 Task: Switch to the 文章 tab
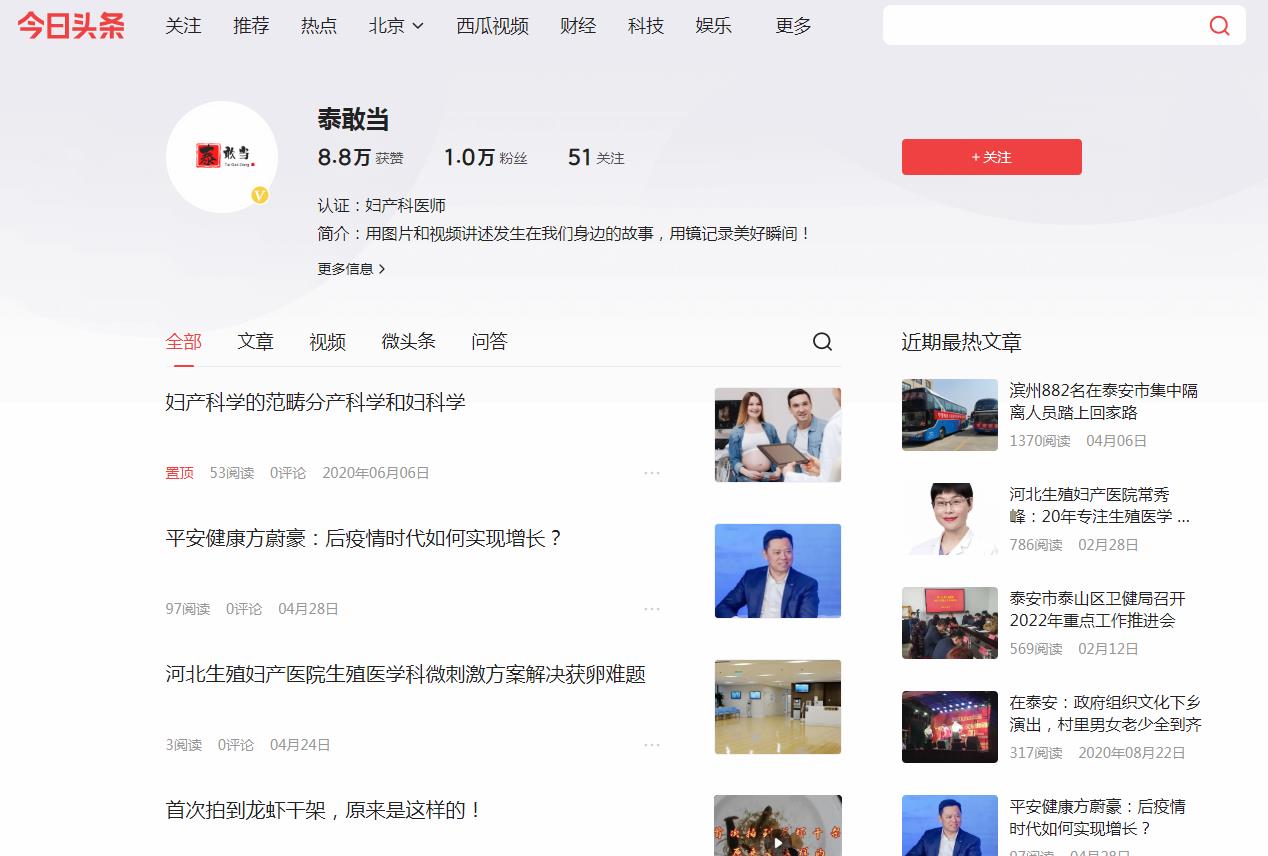click(x=255, y=342)
